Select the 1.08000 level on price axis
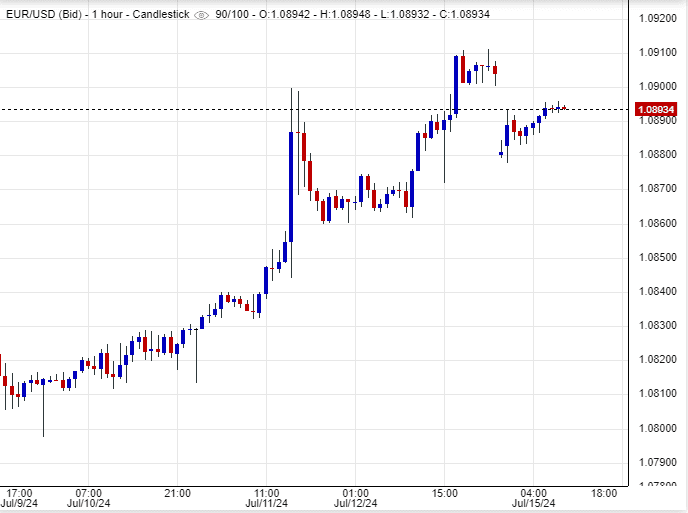Viewport: 688px width, 513px height. [x=656, y=428]
